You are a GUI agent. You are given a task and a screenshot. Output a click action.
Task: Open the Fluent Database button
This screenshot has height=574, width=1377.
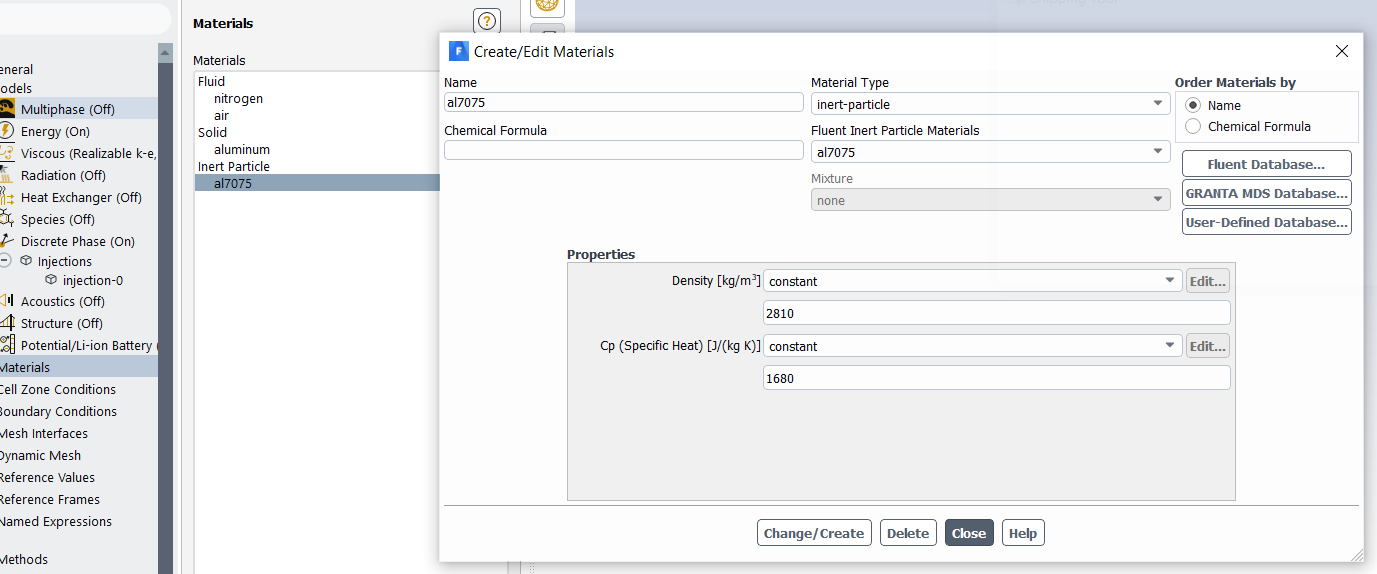point(1266,164)
